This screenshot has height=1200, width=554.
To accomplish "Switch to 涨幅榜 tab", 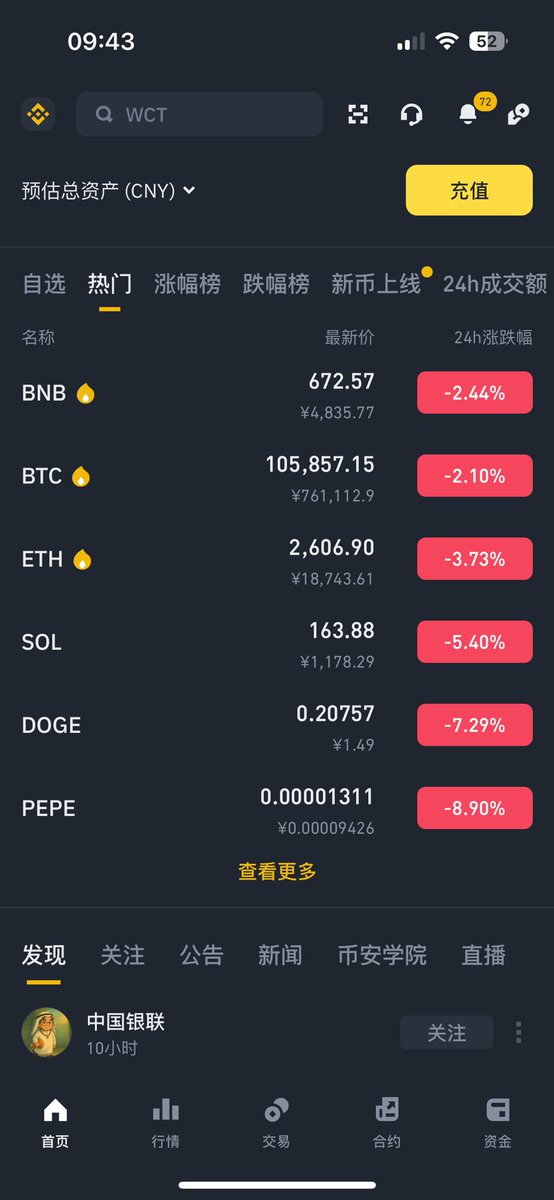I will tap(187, 284).
